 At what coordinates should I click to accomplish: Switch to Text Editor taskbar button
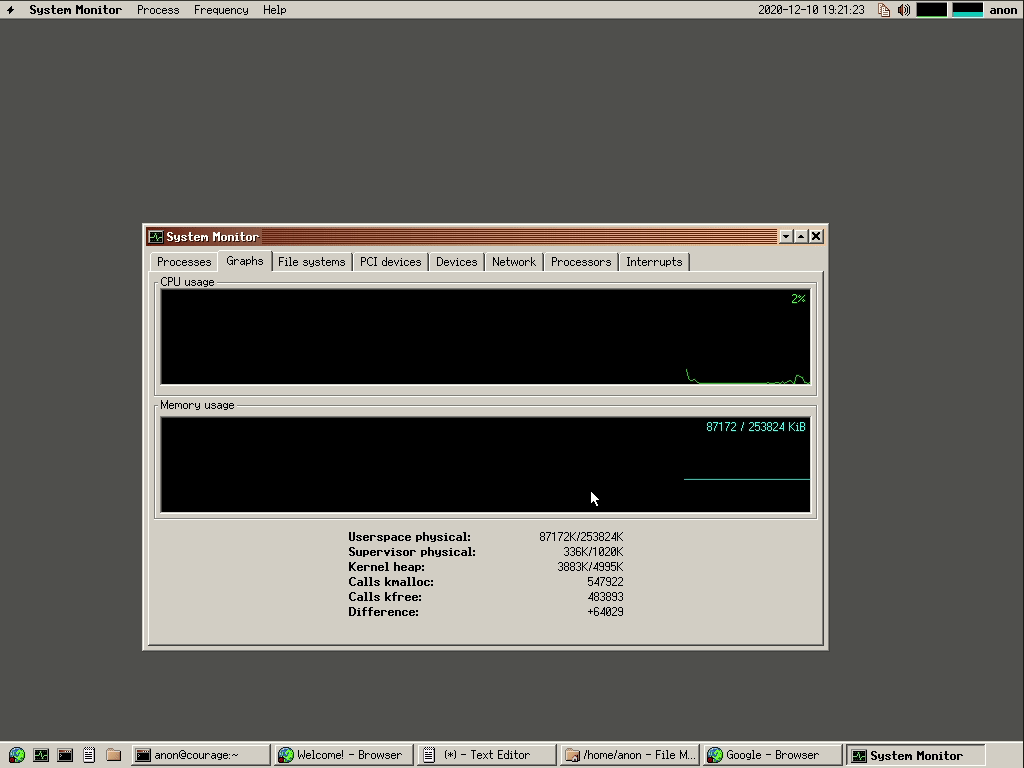487,756
